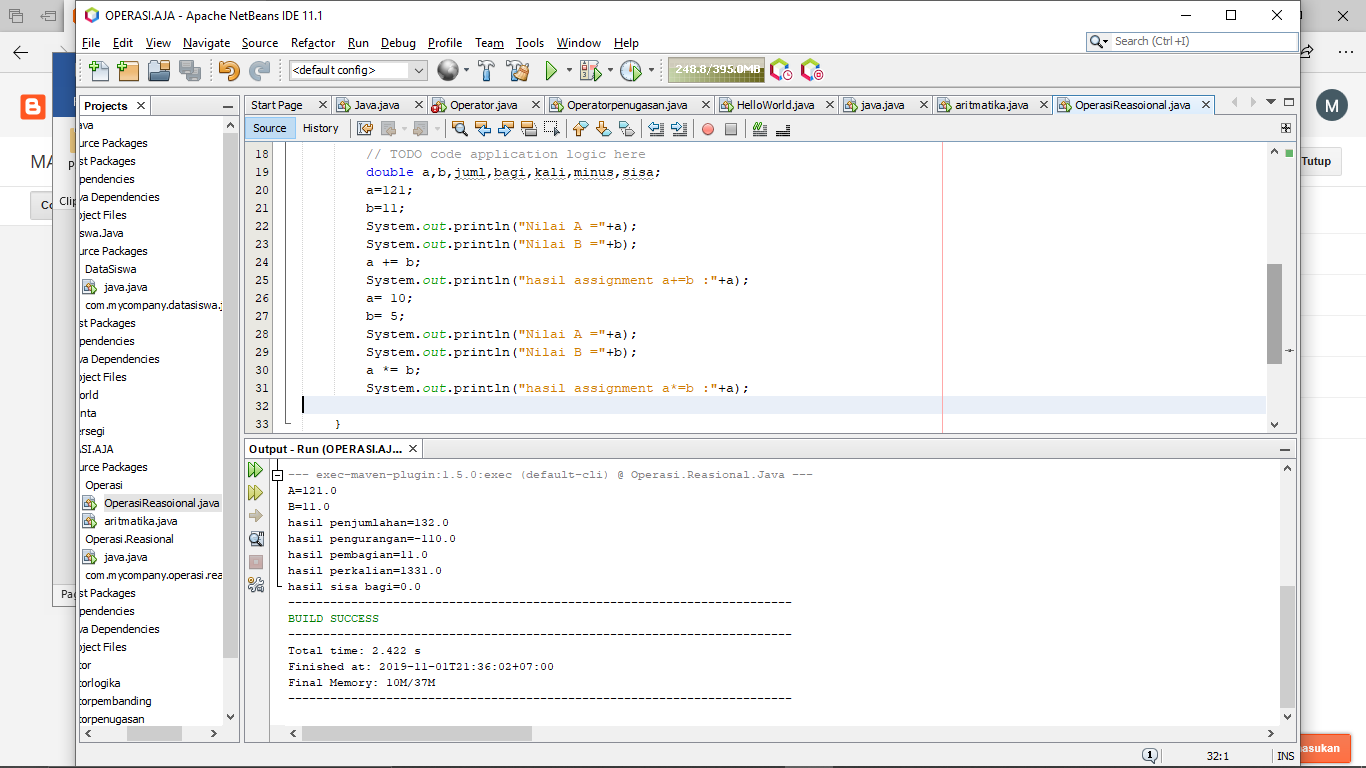Click the New Project toolbar icon

[128, 70]
